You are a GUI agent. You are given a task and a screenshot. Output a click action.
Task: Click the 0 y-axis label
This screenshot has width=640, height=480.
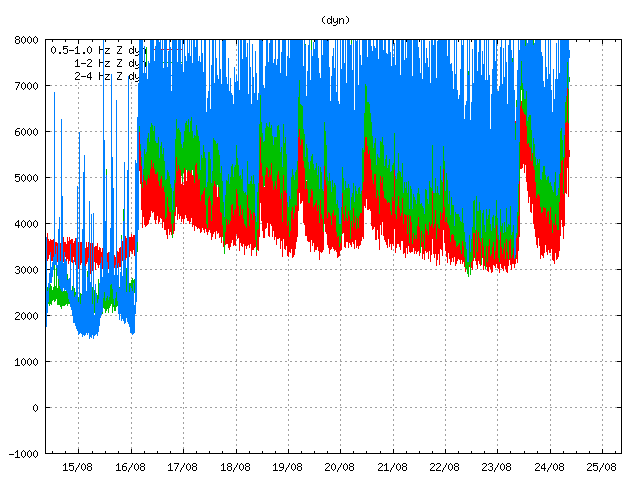click(x=35, y=408)
